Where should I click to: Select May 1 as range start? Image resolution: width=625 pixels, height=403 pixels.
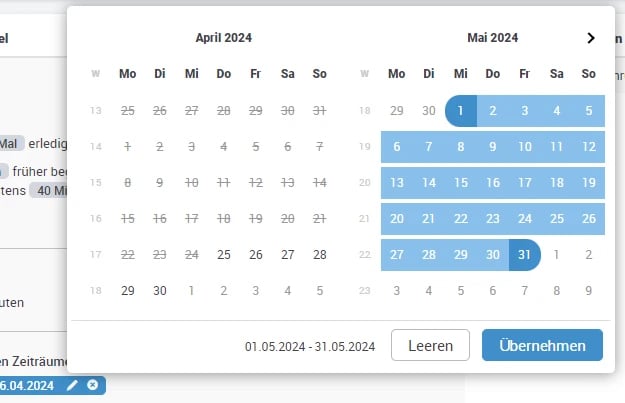461,111
